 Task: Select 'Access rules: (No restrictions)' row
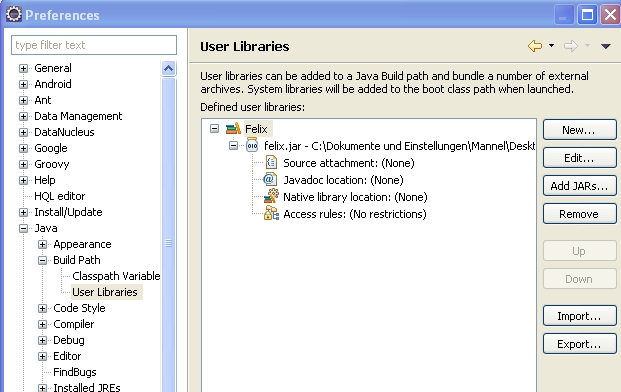(355, 214)
